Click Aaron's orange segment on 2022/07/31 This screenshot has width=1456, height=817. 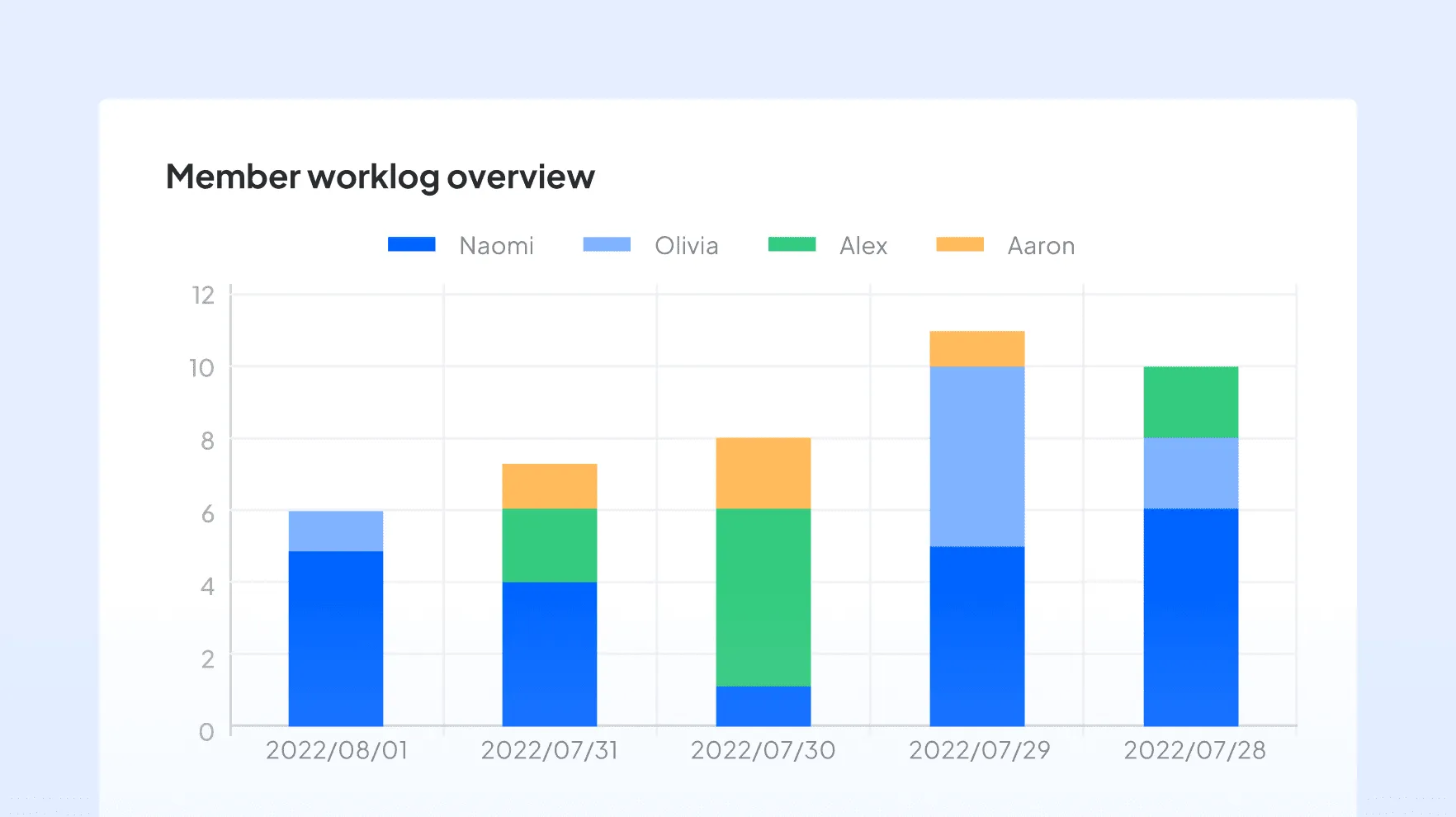(x=549, y=485)
